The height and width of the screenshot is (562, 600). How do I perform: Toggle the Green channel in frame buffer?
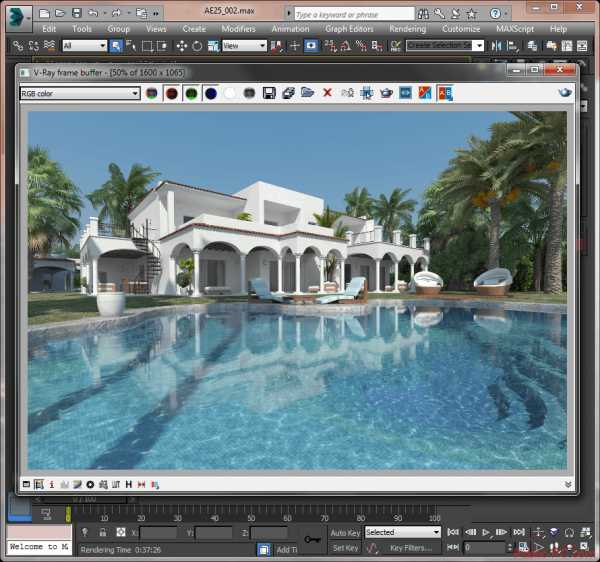pos(191,93)
